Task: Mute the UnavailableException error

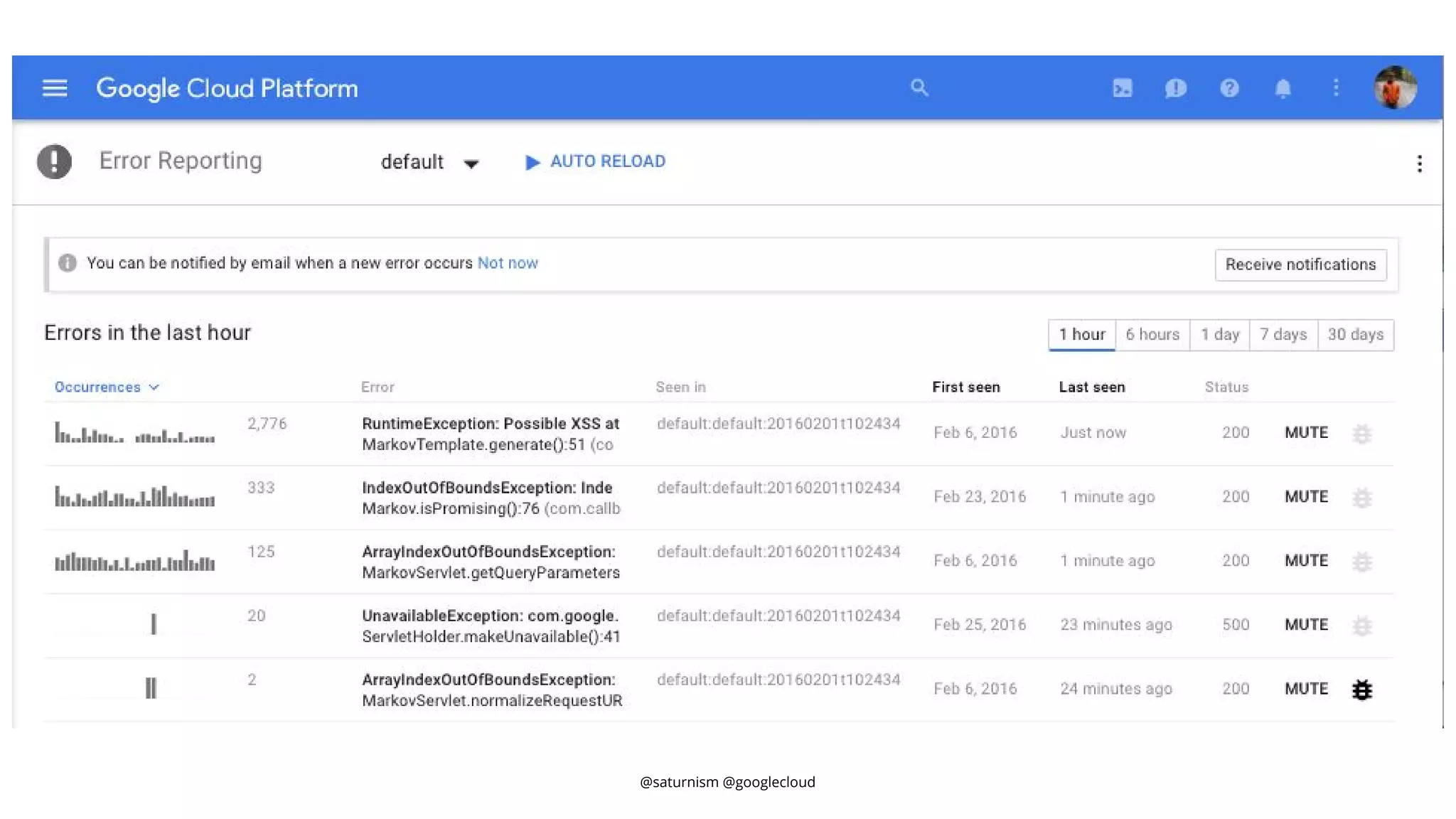Action: pyautogui.click(x=1306, y=624)
